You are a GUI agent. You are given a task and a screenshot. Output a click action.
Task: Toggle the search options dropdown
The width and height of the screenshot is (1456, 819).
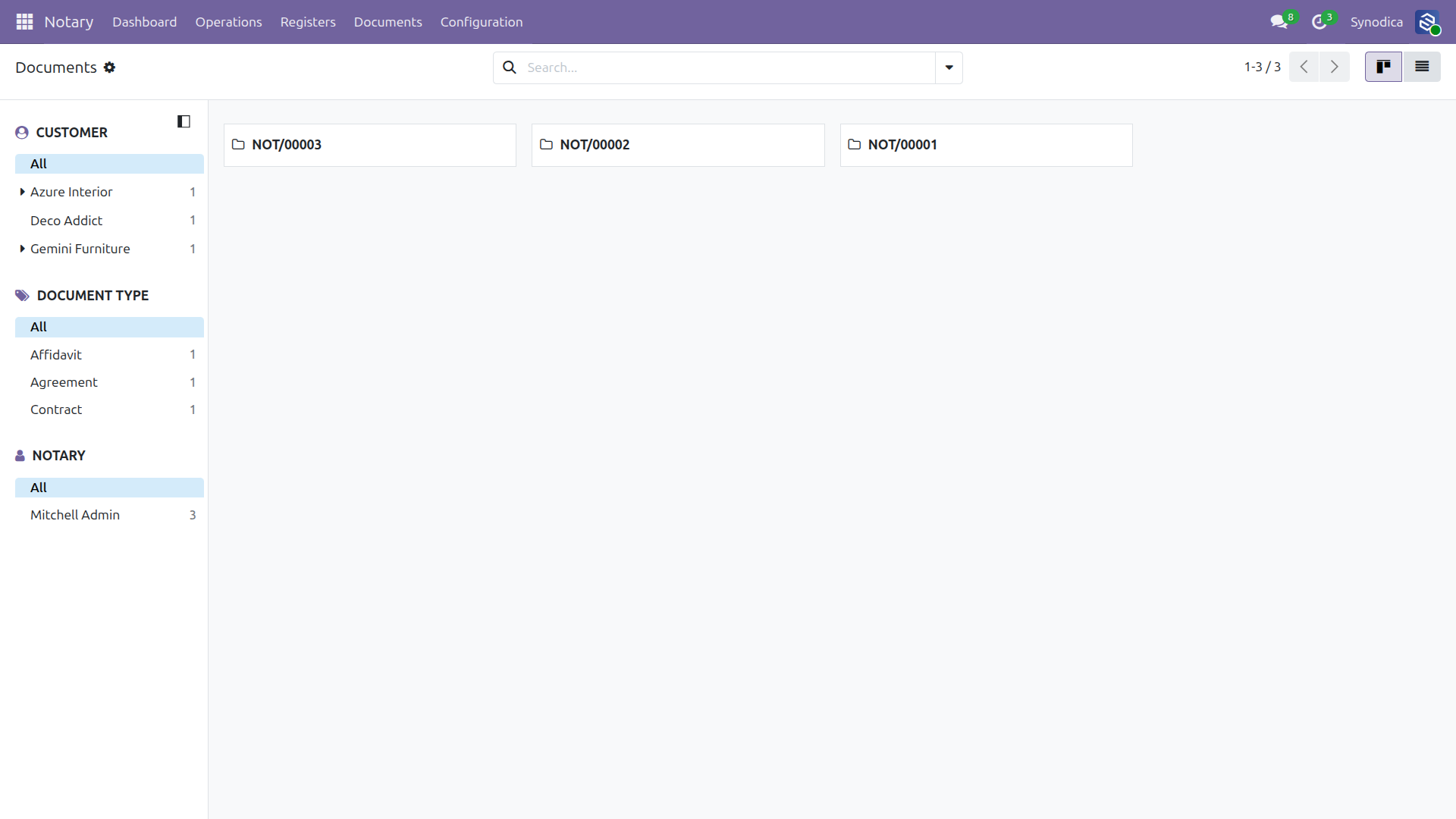949,67
